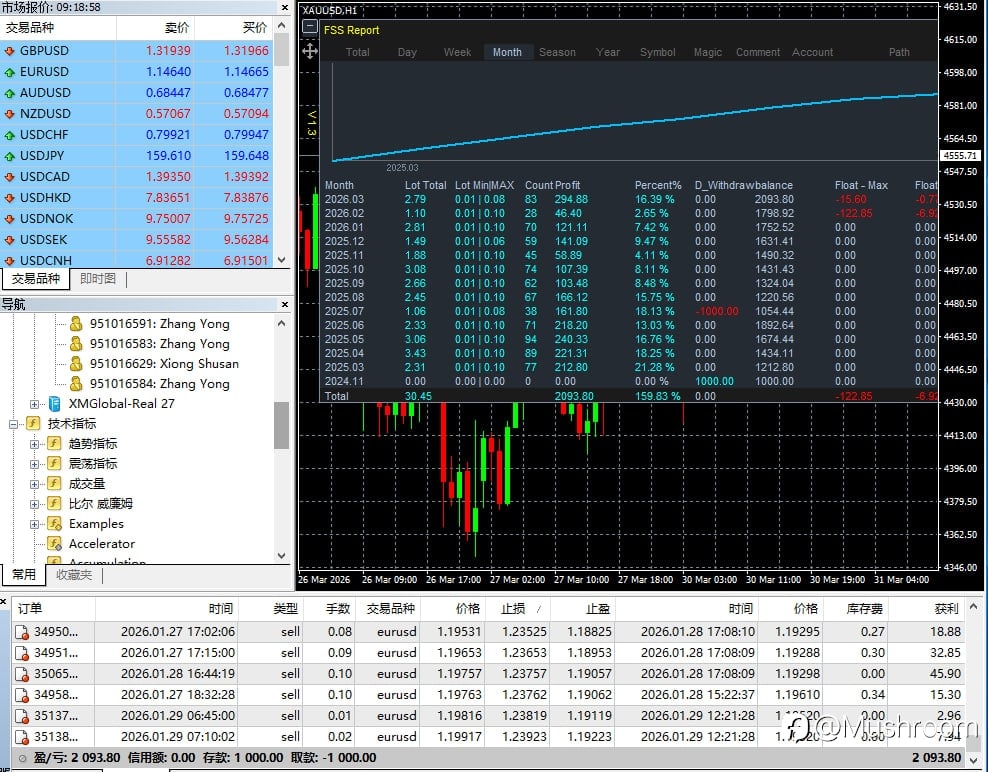Open the Path tab in FSS Report
The height and width of the screenshot is (772, 988).
(x=899, y=52)
